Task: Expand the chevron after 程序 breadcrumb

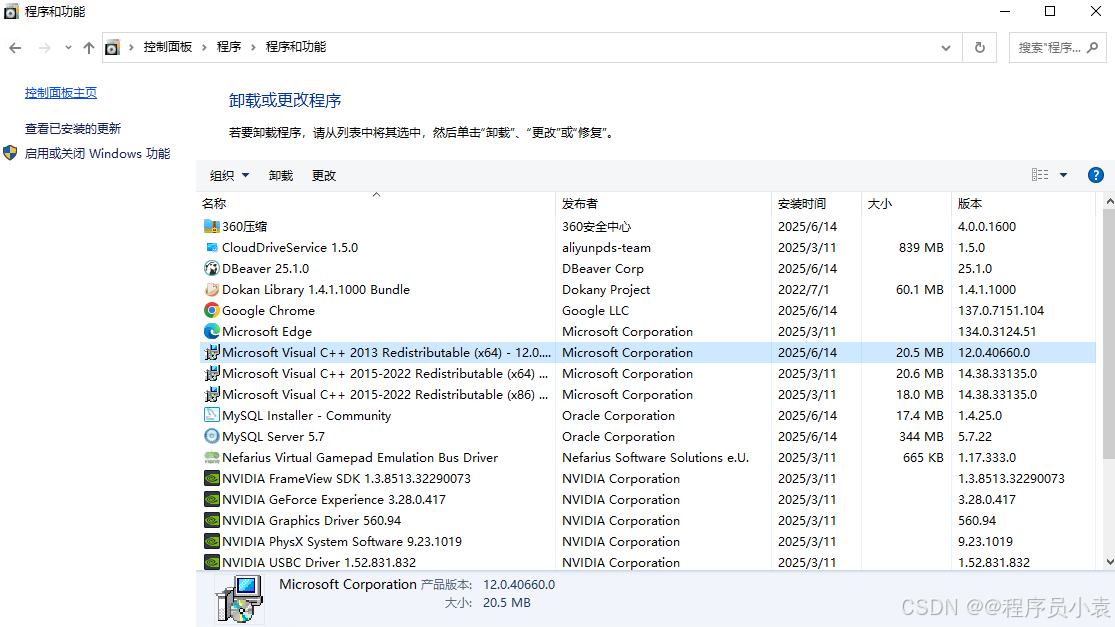Action: (253, 48)
